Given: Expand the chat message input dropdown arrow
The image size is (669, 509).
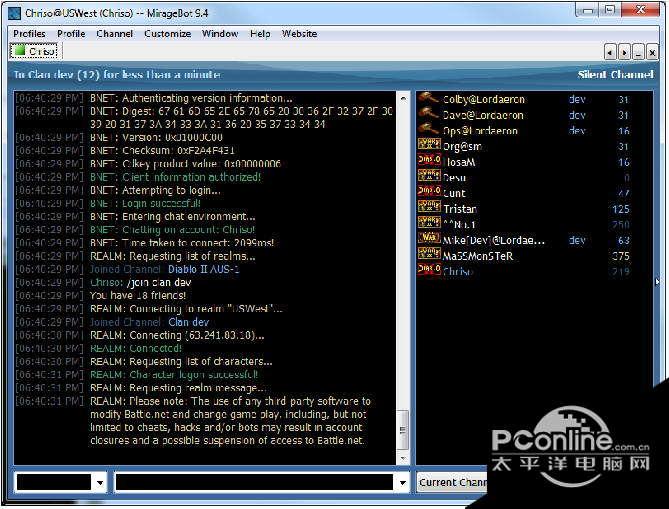Looking at the screenshot, I should click(x=402, y=483).
